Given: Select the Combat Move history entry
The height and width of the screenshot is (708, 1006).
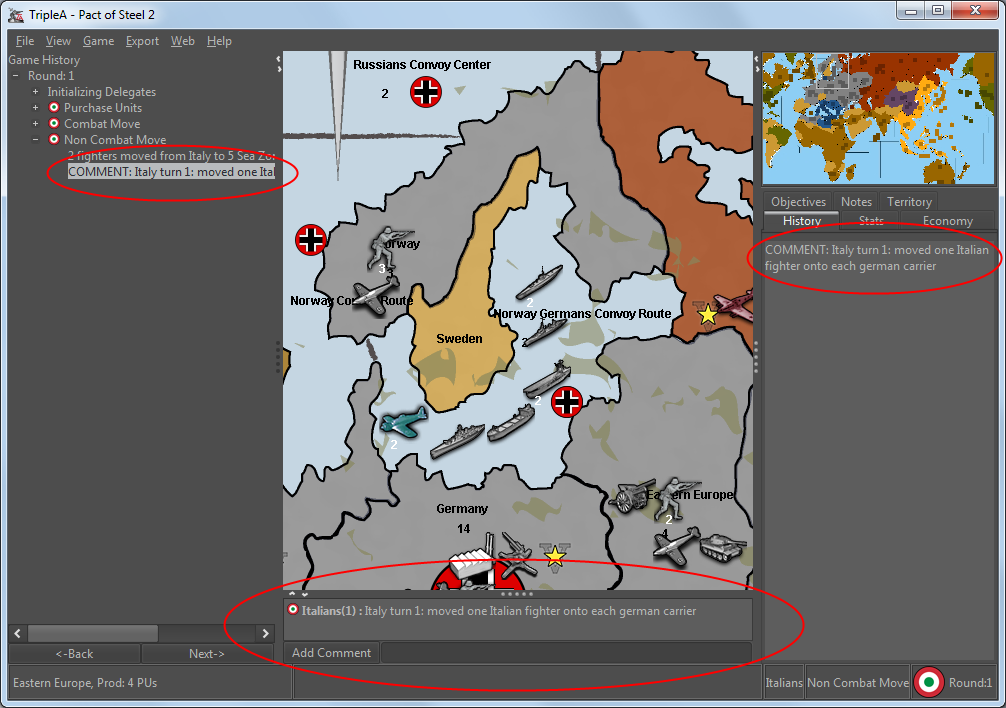Looking at the screenshot, I should pyautogui.click(x=102, y=124).
